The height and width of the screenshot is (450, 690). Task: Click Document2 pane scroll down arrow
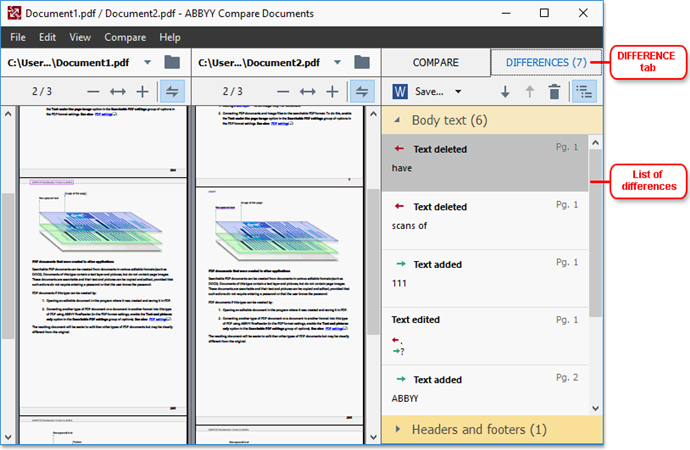point(373,437)
